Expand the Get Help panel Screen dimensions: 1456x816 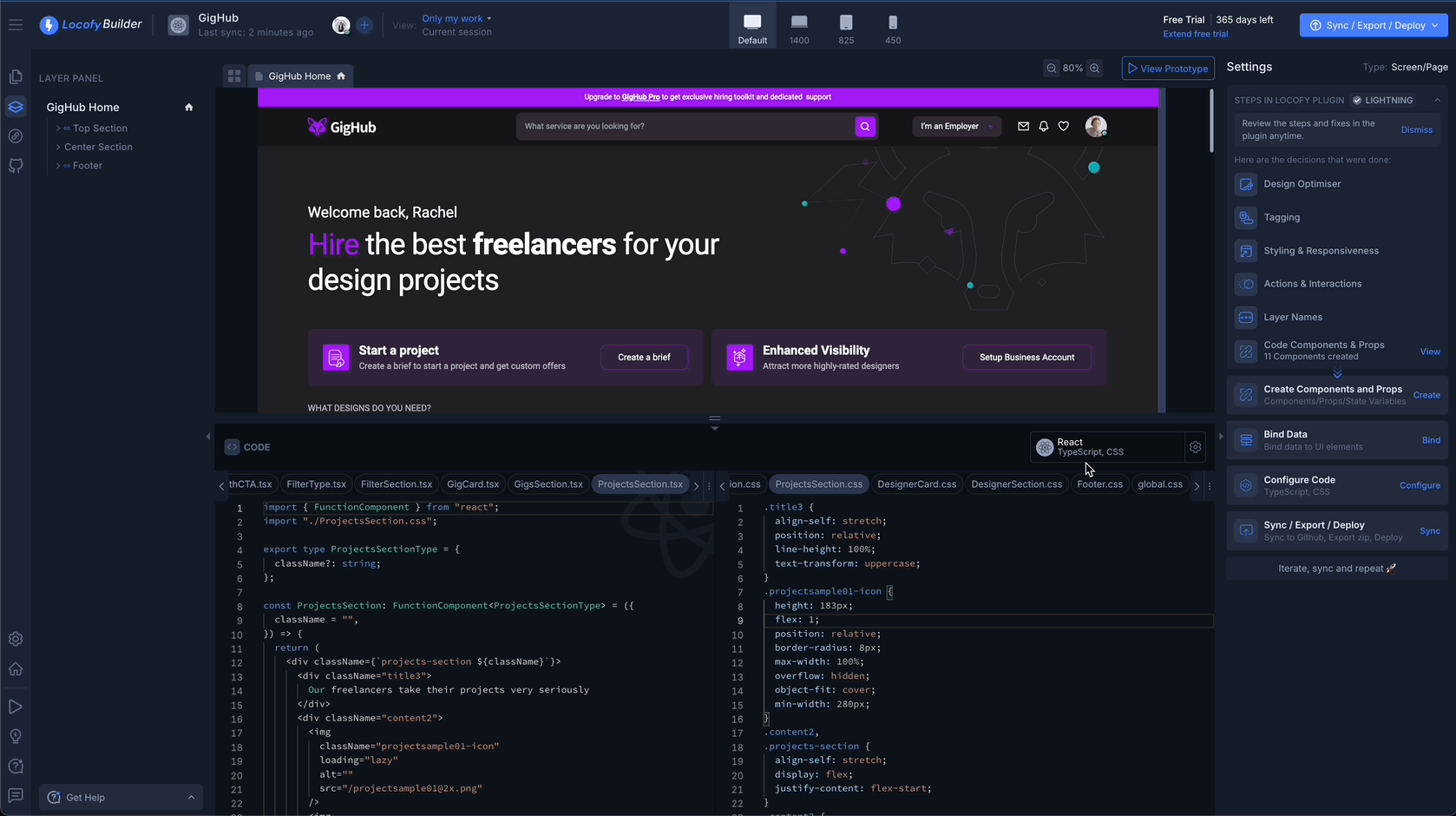click(121, 798)
